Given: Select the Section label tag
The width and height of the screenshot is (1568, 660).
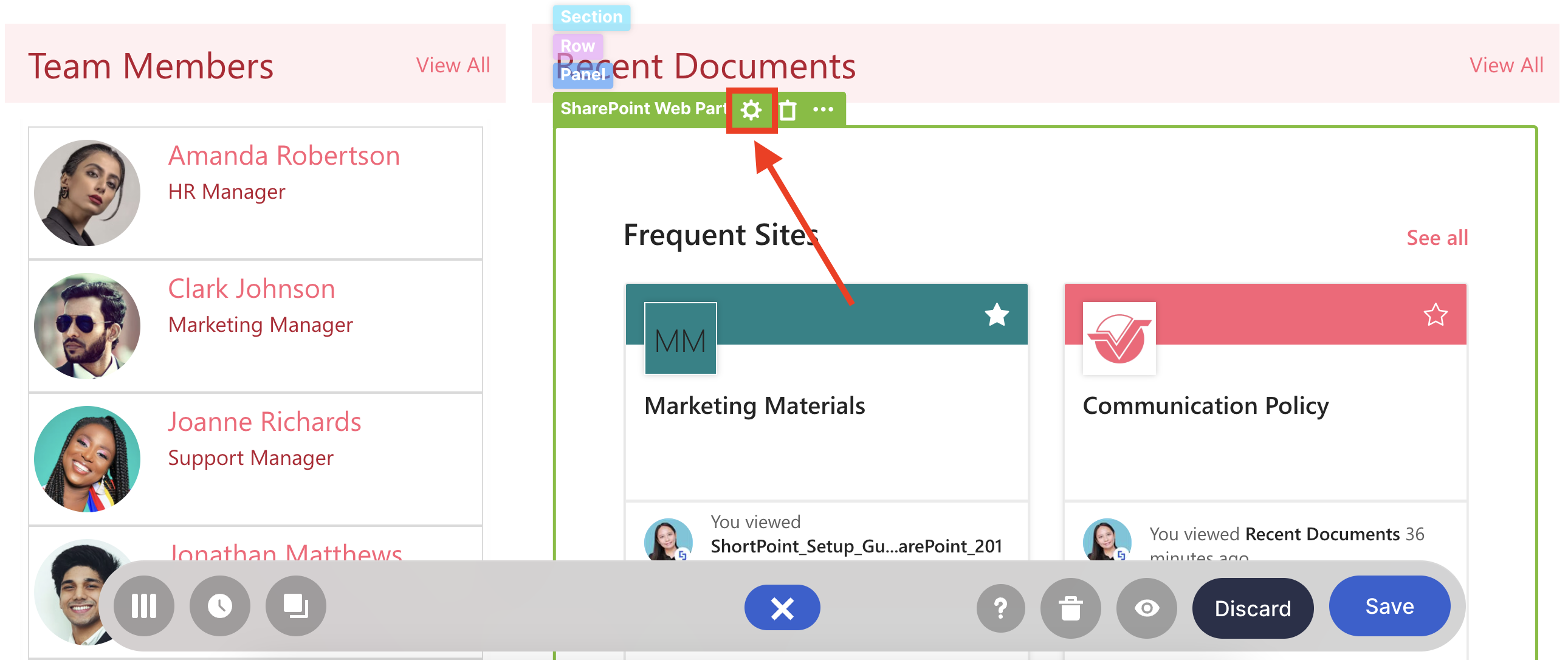Looking at the screenshot, I should tap(591, 17).
